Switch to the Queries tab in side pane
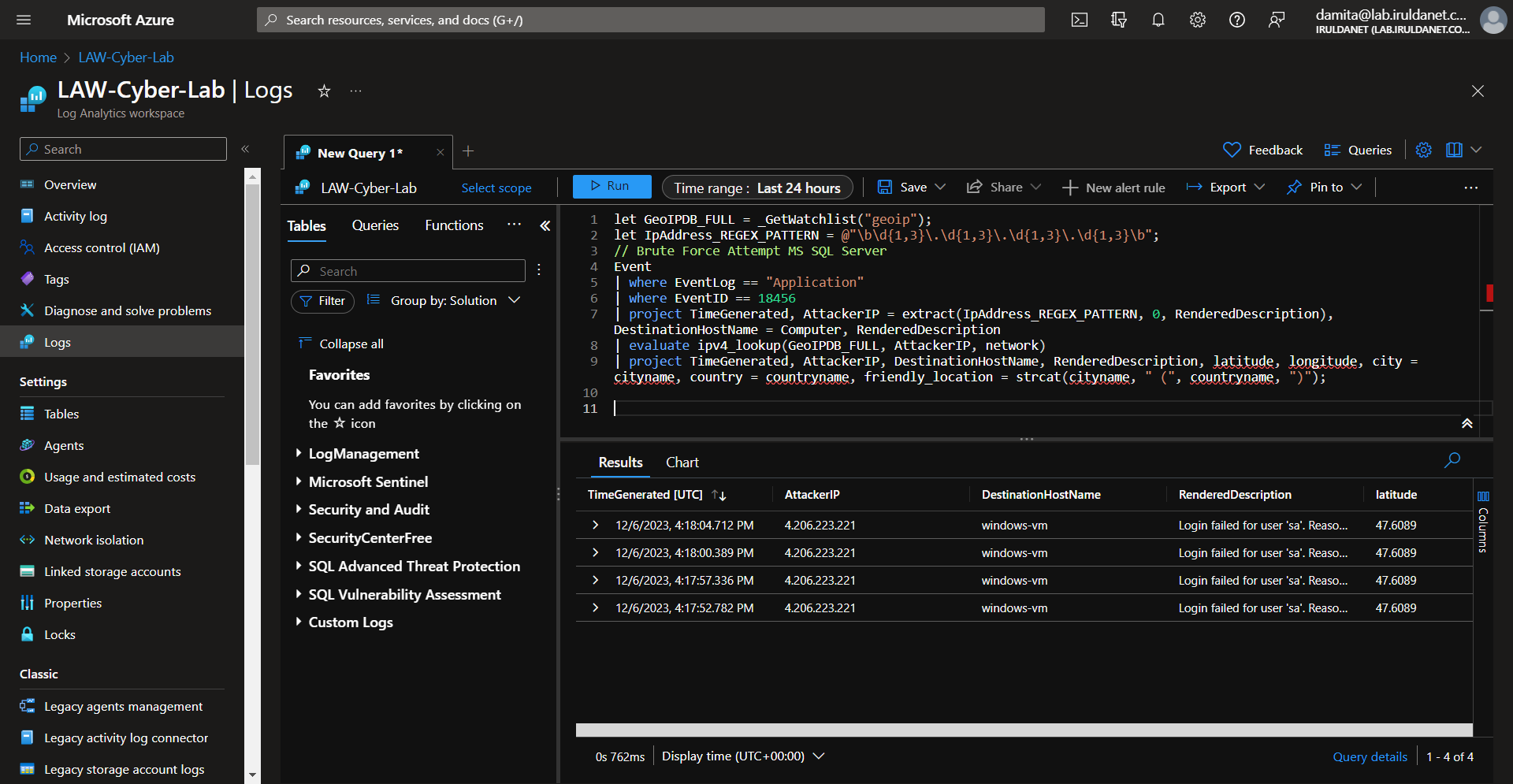 375,225
